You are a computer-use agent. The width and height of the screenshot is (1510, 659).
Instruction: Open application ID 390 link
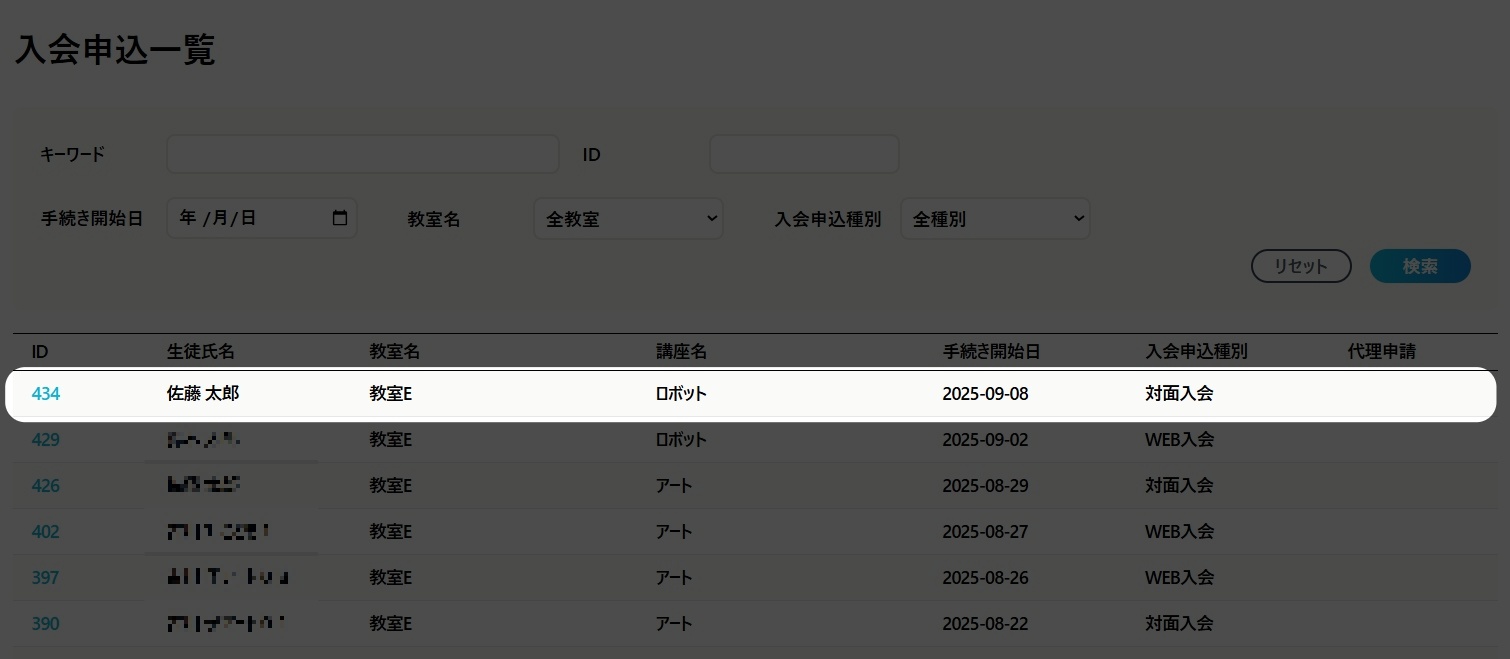(46, 624)
